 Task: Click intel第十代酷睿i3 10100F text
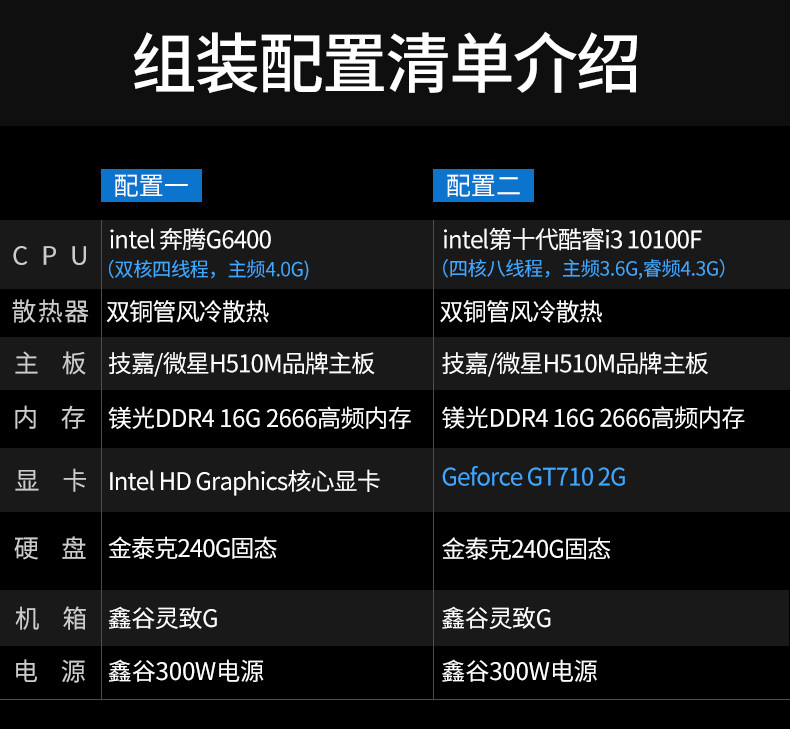click(572, 239)
